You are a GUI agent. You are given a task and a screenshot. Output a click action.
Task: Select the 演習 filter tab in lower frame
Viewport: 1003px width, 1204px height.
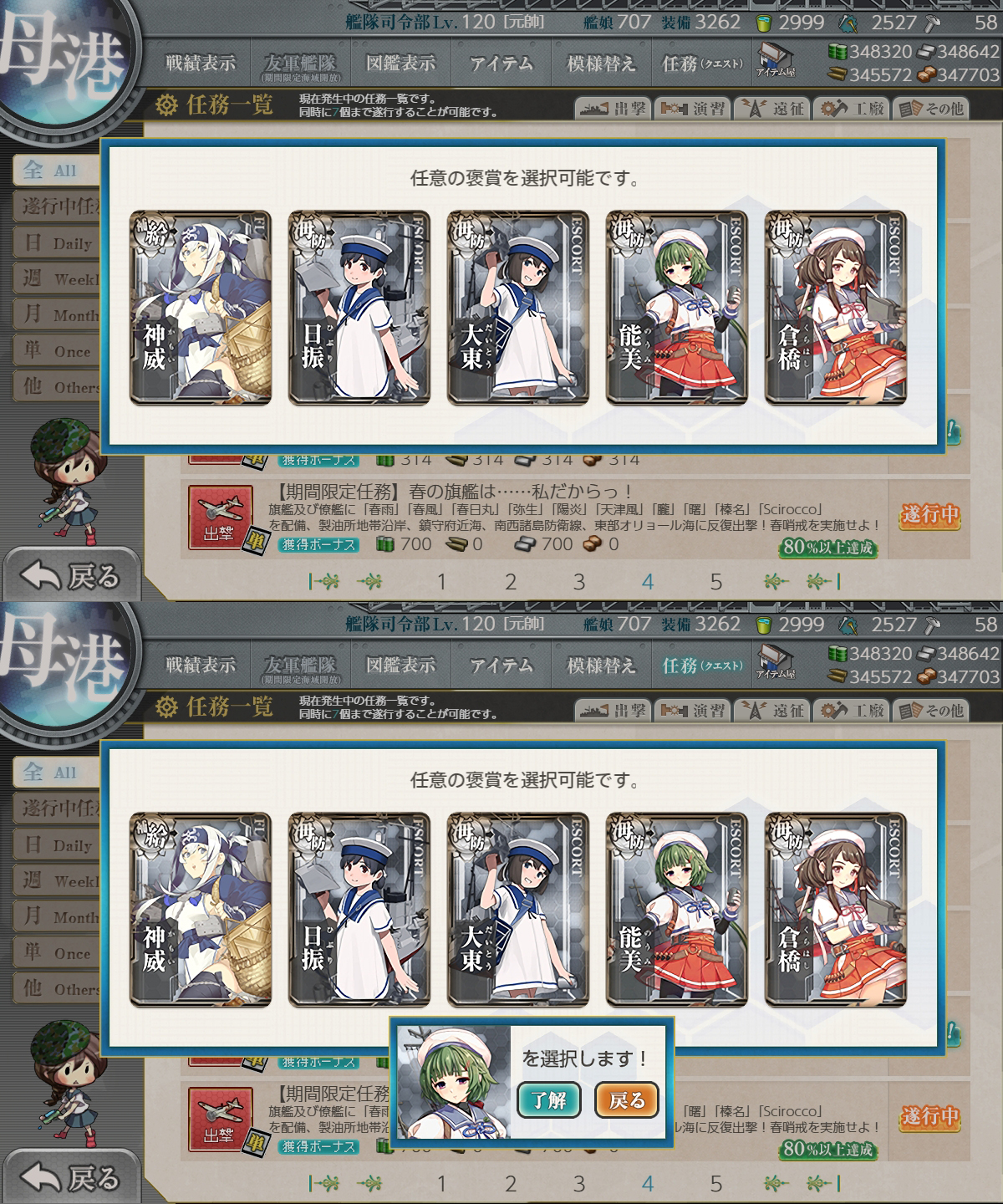[693, 710]
